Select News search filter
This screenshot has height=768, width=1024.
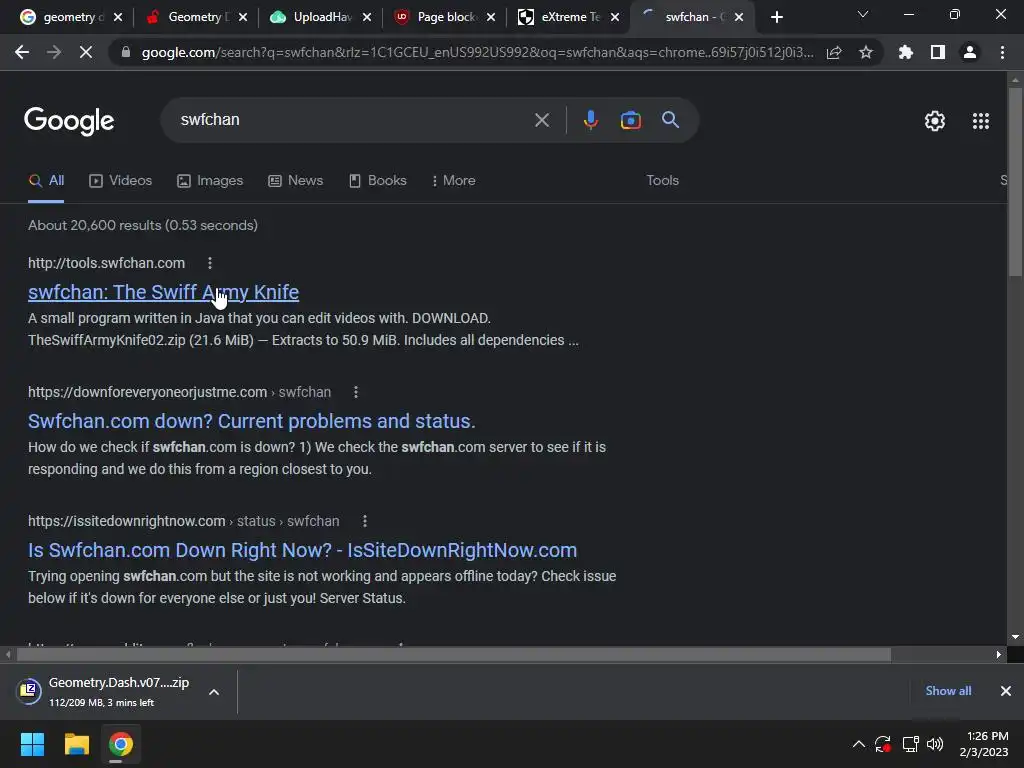(295, 180)
